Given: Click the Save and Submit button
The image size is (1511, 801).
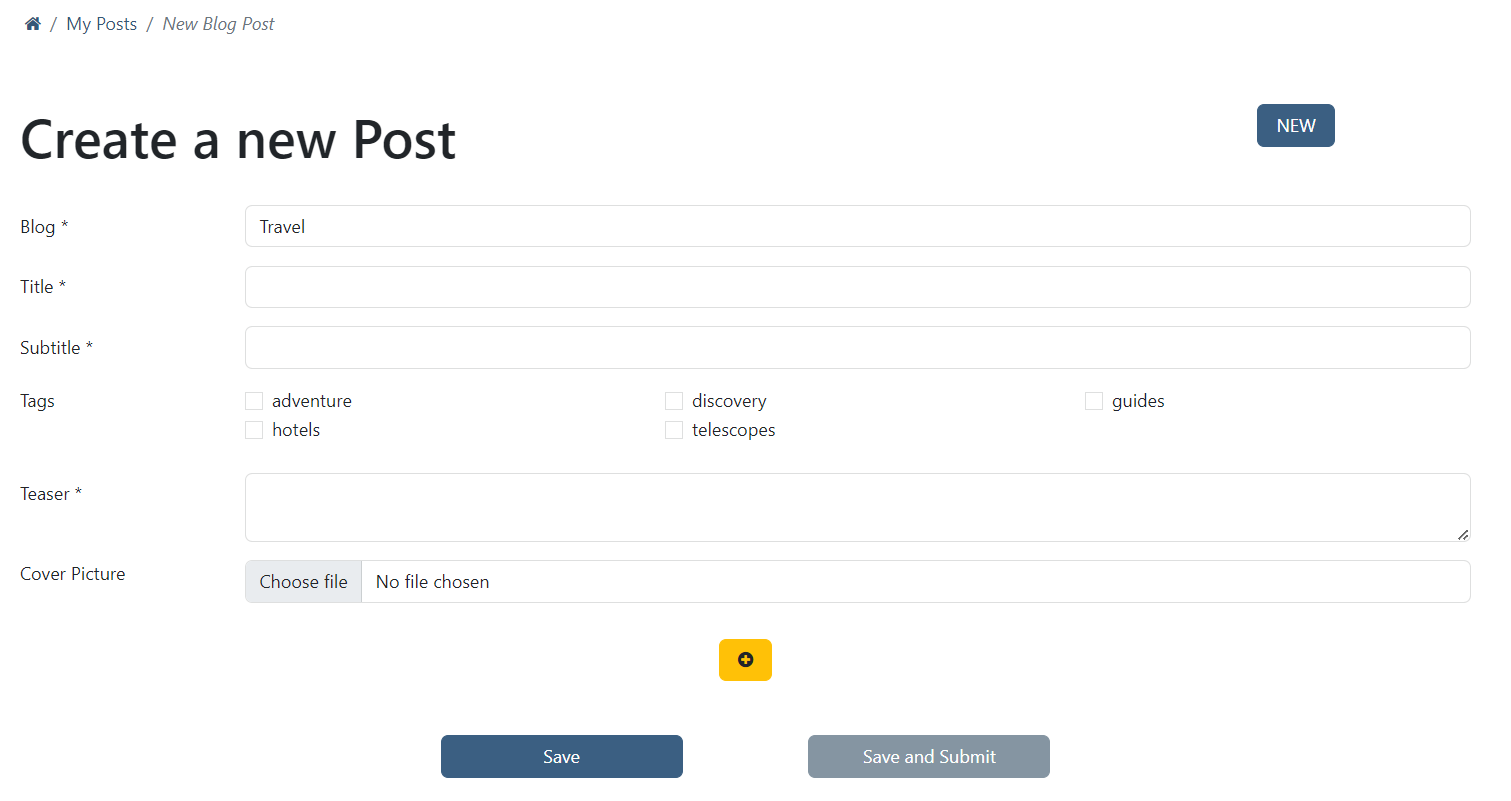Looking at the screenshot, I should click(928, 757).
